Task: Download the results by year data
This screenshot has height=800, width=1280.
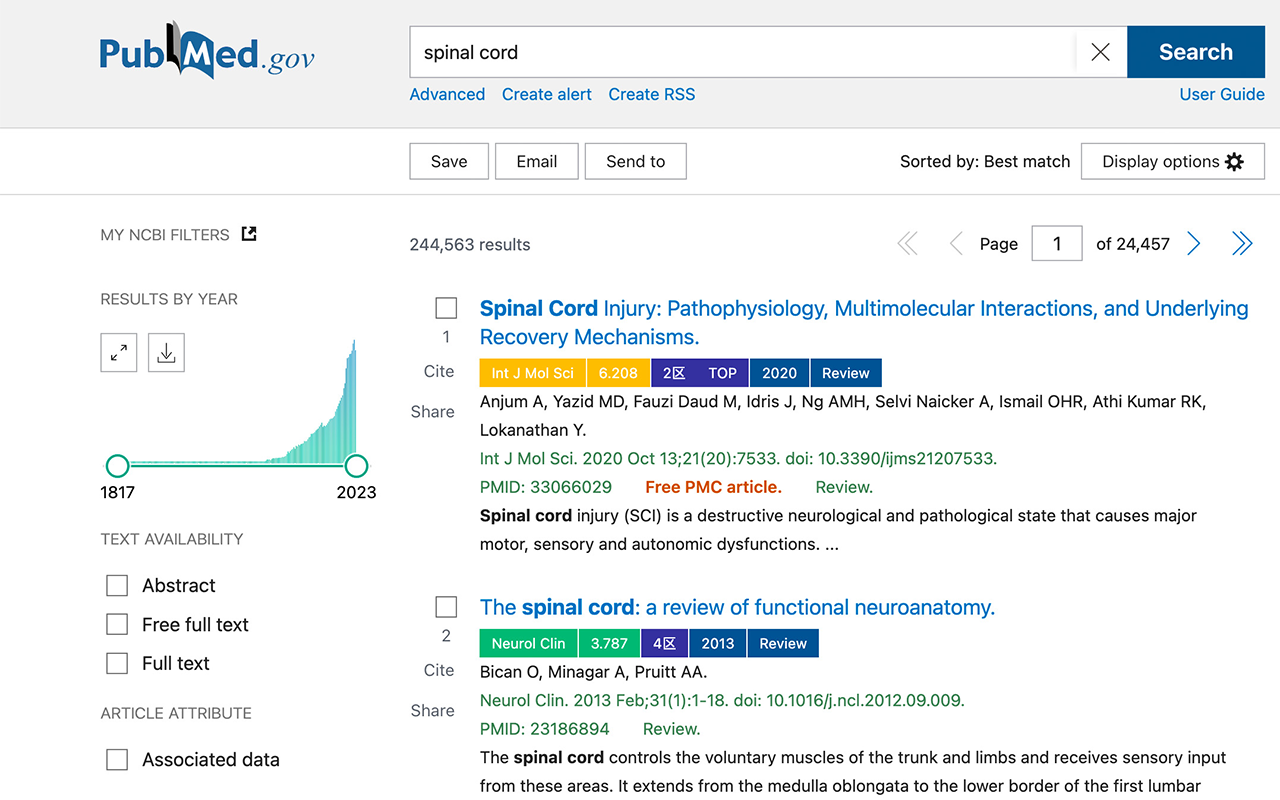Action: click(x=167, y=353)
